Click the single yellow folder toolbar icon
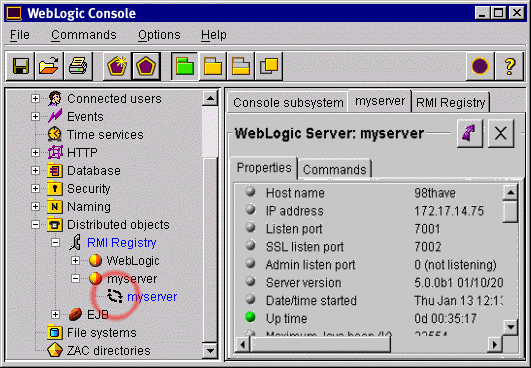Screen dimensions: 531x368 coord(213,66)
